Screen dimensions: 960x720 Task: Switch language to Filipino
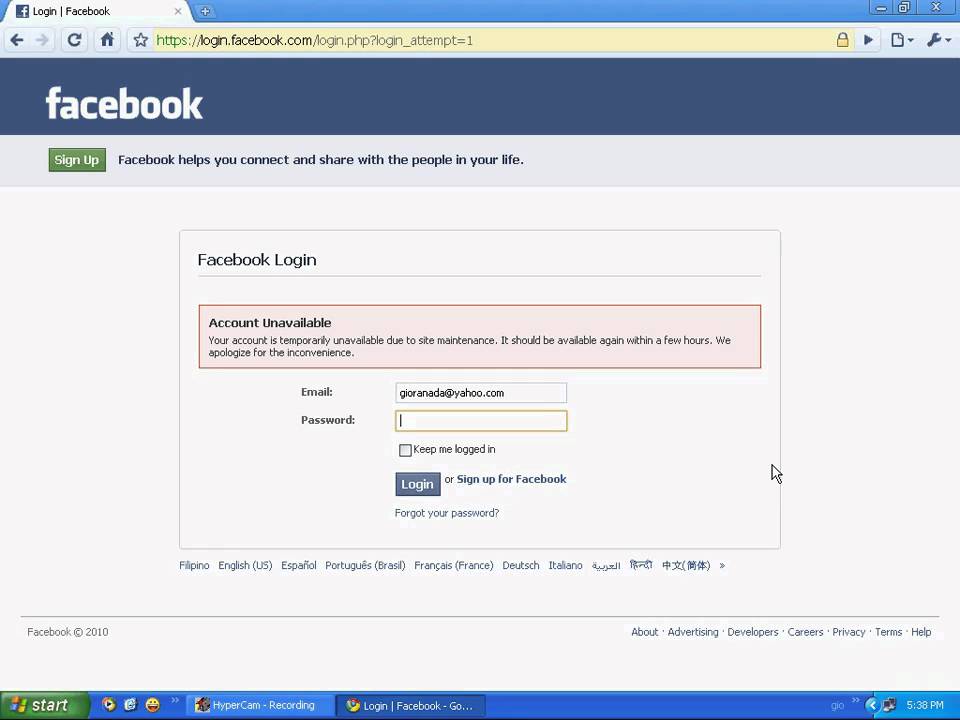[194, 566]
